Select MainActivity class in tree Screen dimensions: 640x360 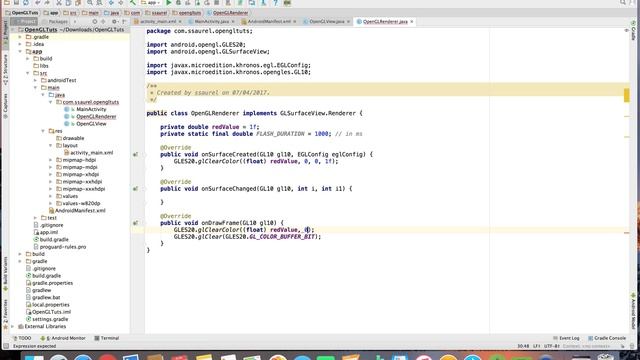tap(91, 109)
